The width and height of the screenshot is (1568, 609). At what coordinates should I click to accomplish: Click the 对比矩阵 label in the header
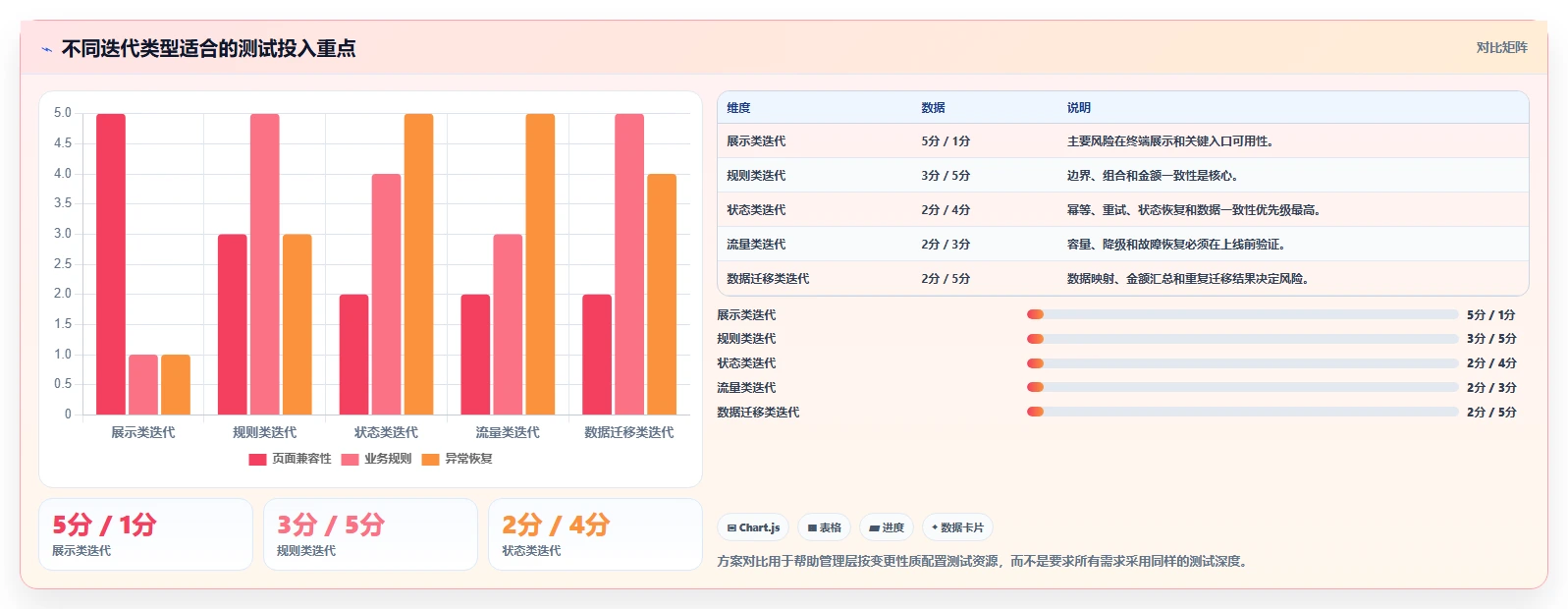pyautogui.click(x=1501, y=47)
